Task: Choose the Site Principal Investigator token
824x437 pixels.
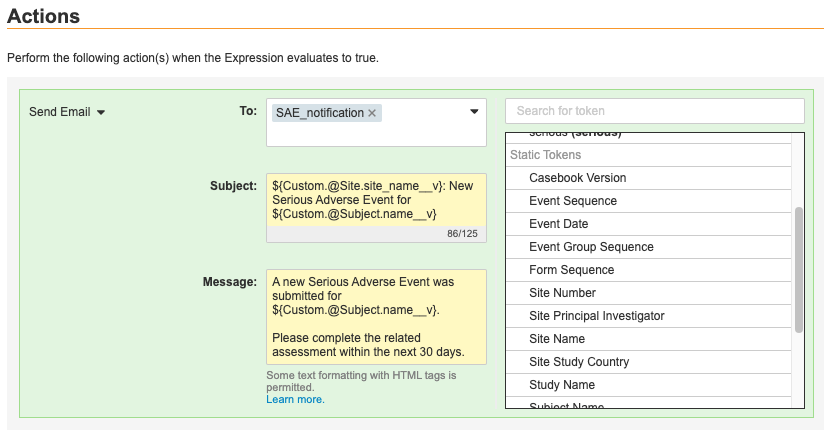Action: (596, 316)
